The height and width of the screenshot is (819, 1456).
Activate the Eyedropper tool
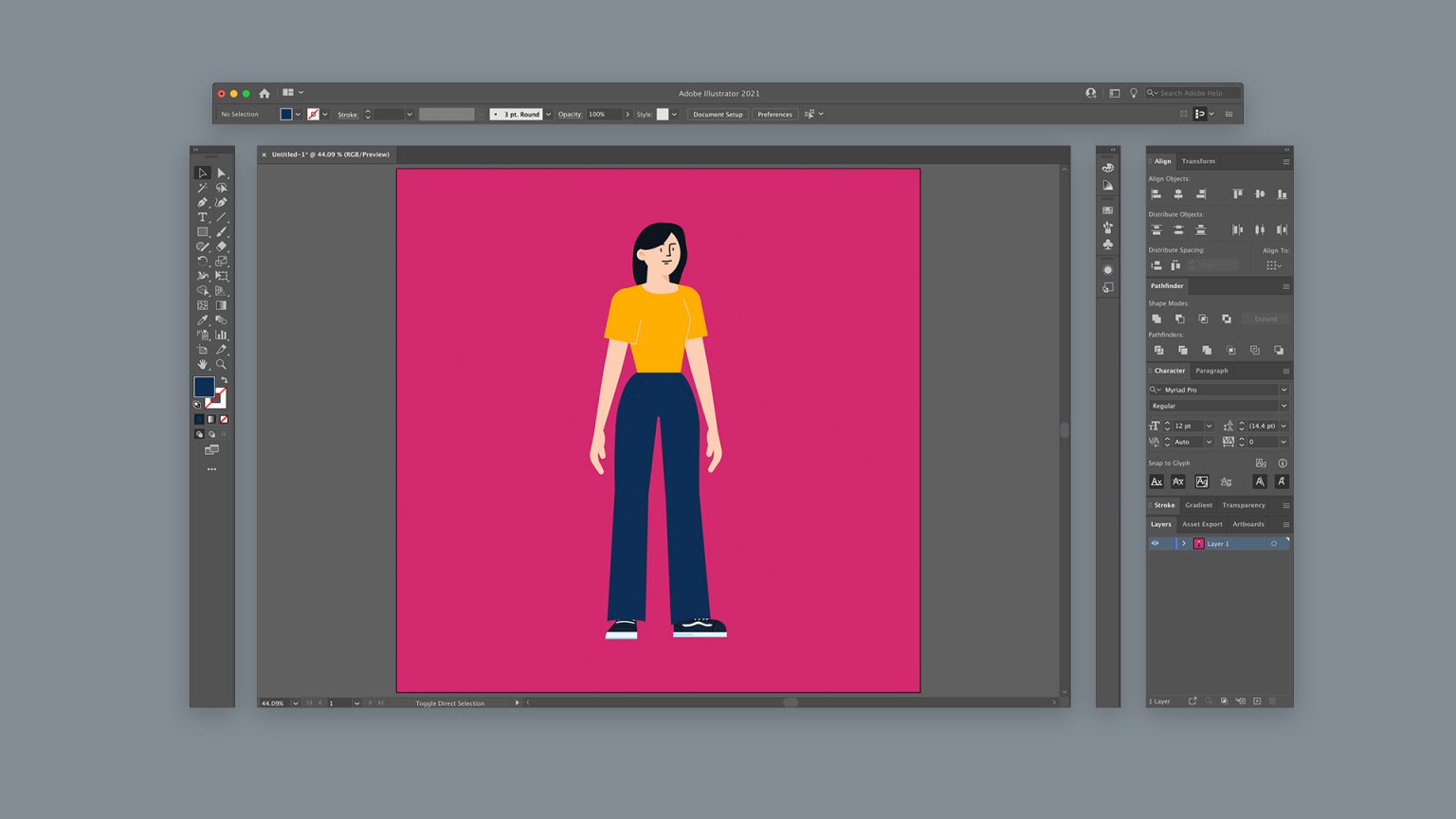tap(202, 320)
